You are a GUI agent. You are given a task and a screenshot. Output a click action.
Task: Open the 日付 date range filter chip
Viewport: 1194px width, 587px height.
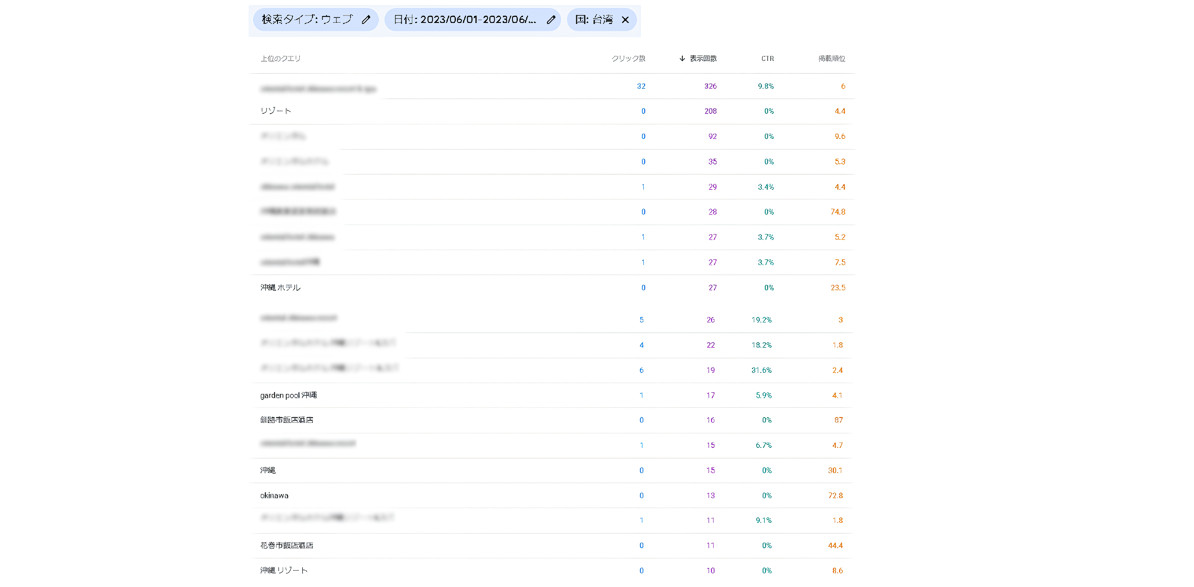[465, 20]
